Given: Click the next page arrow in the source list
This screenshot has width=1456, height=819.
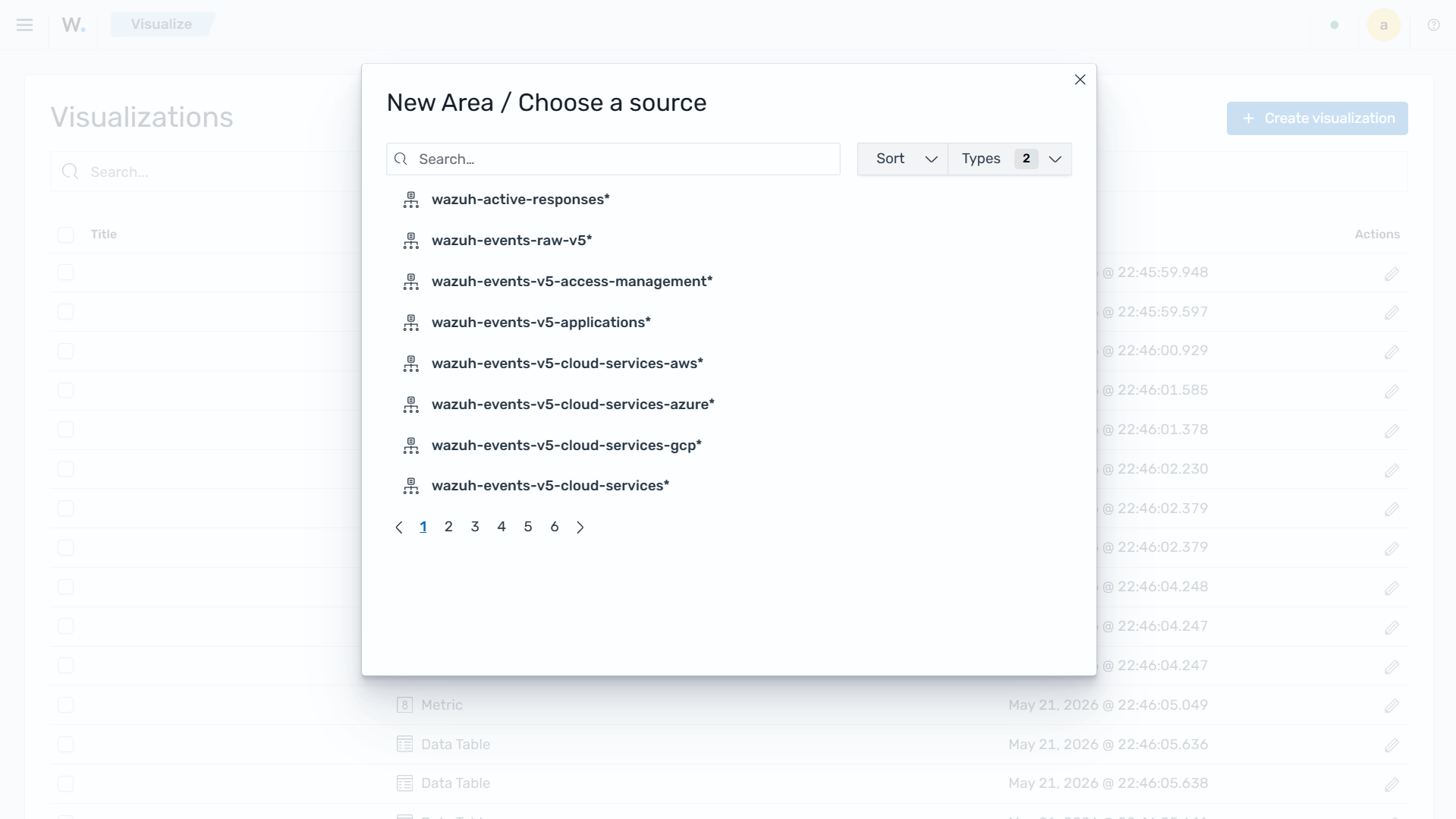Looking at the screenshot, I should click(580, 528).
